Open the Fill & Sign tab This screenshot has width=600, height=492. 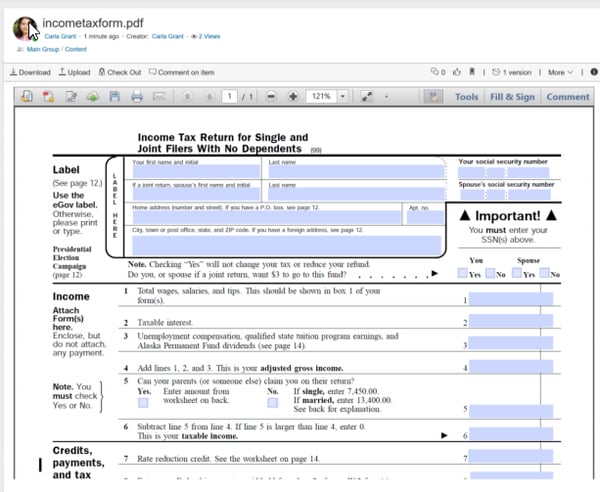511,97
